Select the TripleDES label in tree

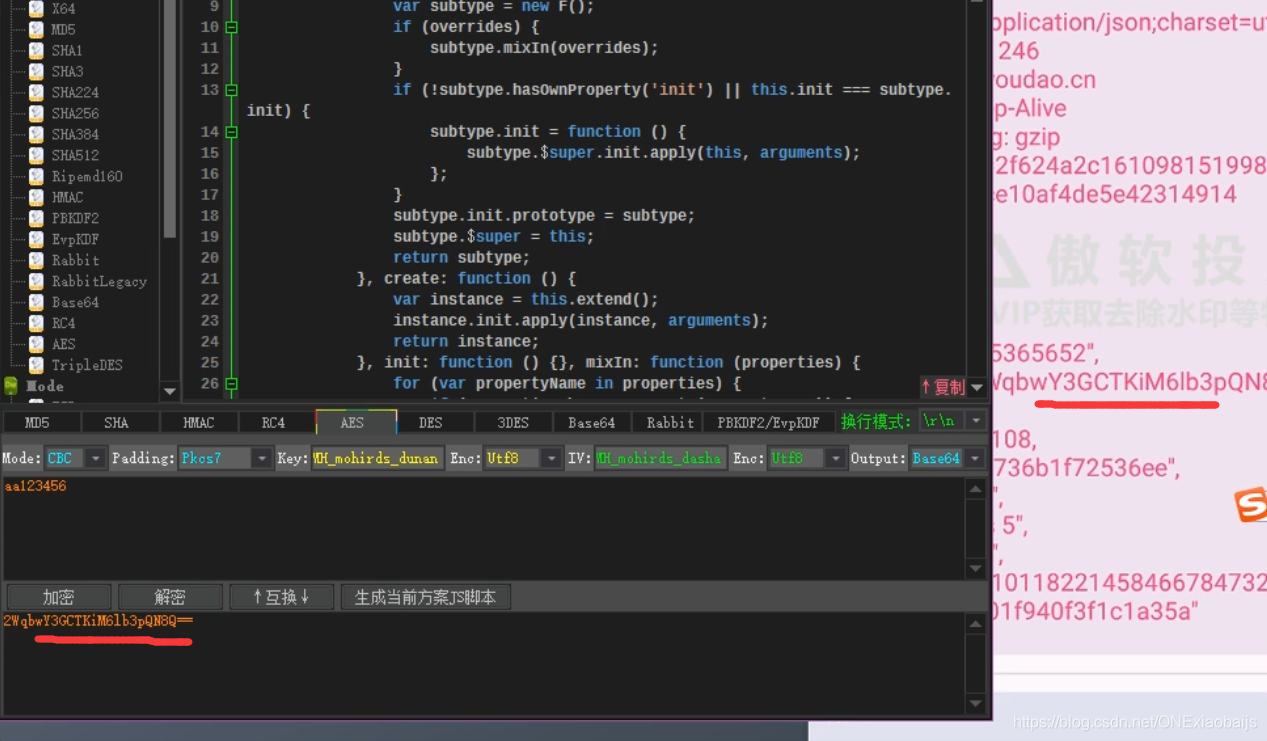tap(87, 365)
